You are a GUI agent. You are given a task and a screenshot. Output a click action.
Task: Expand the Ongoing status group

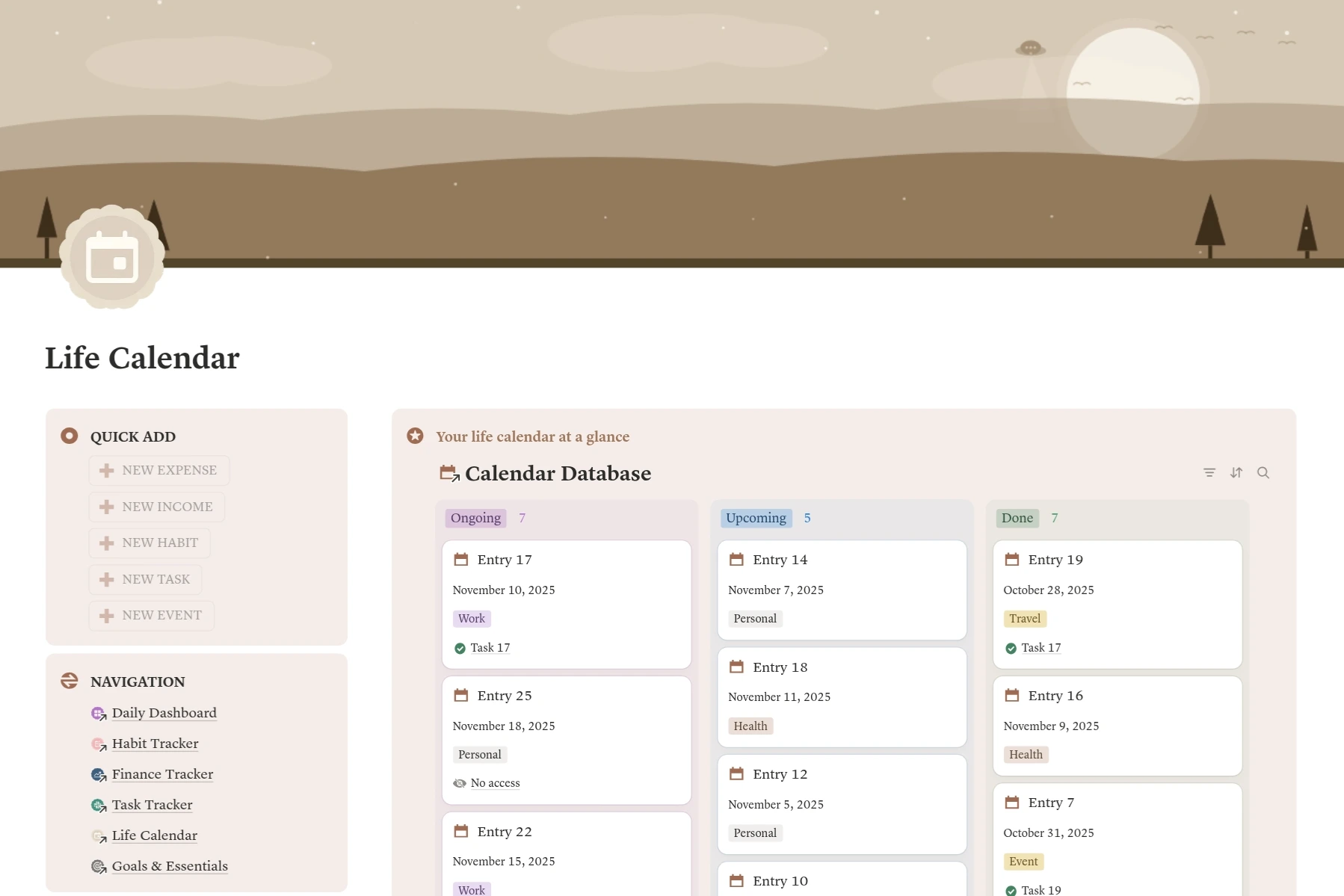[x=475, y=518]
